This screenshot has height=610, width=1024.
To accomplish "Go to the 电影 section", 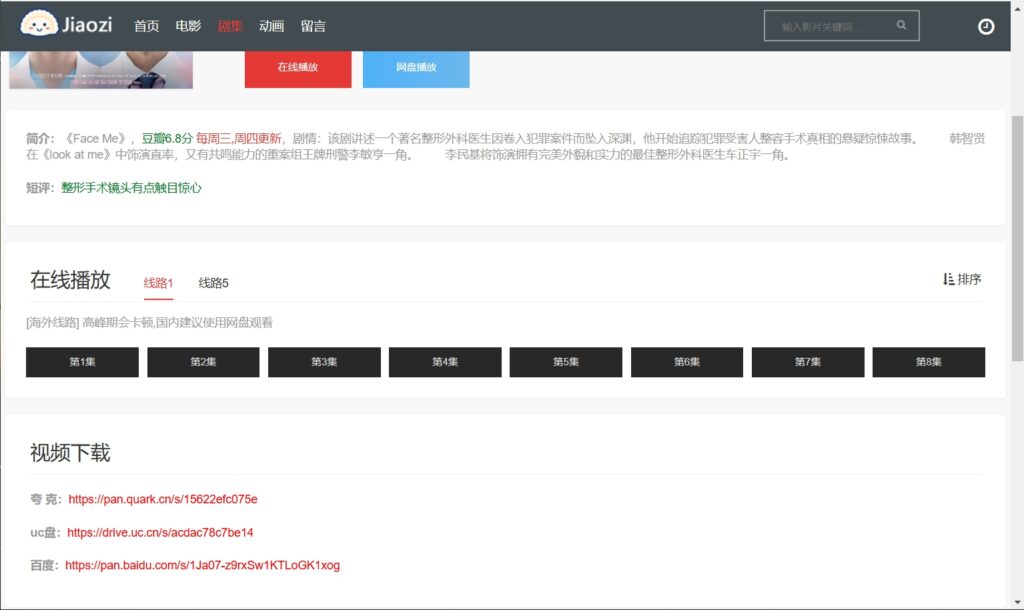I will click(x=188, y=26).
